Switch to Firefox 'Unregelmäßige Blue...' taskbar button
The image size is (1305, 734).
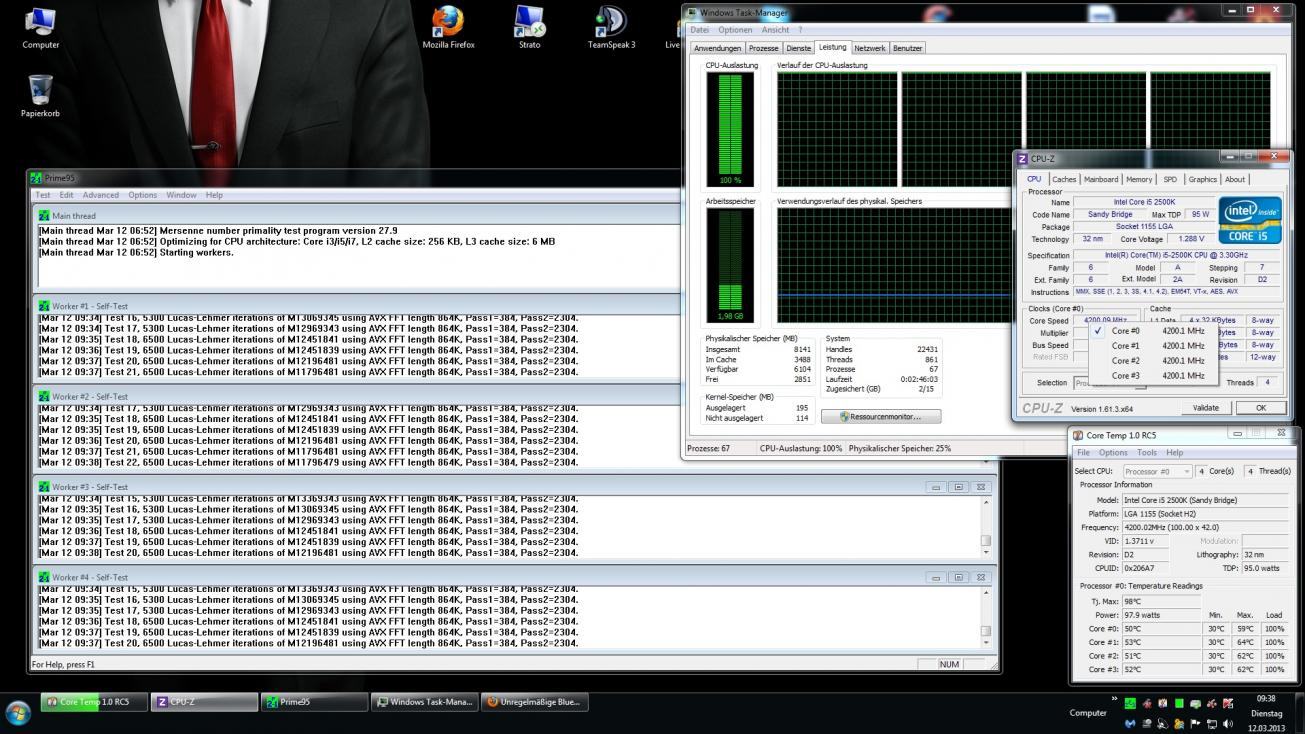pos(534,702)
